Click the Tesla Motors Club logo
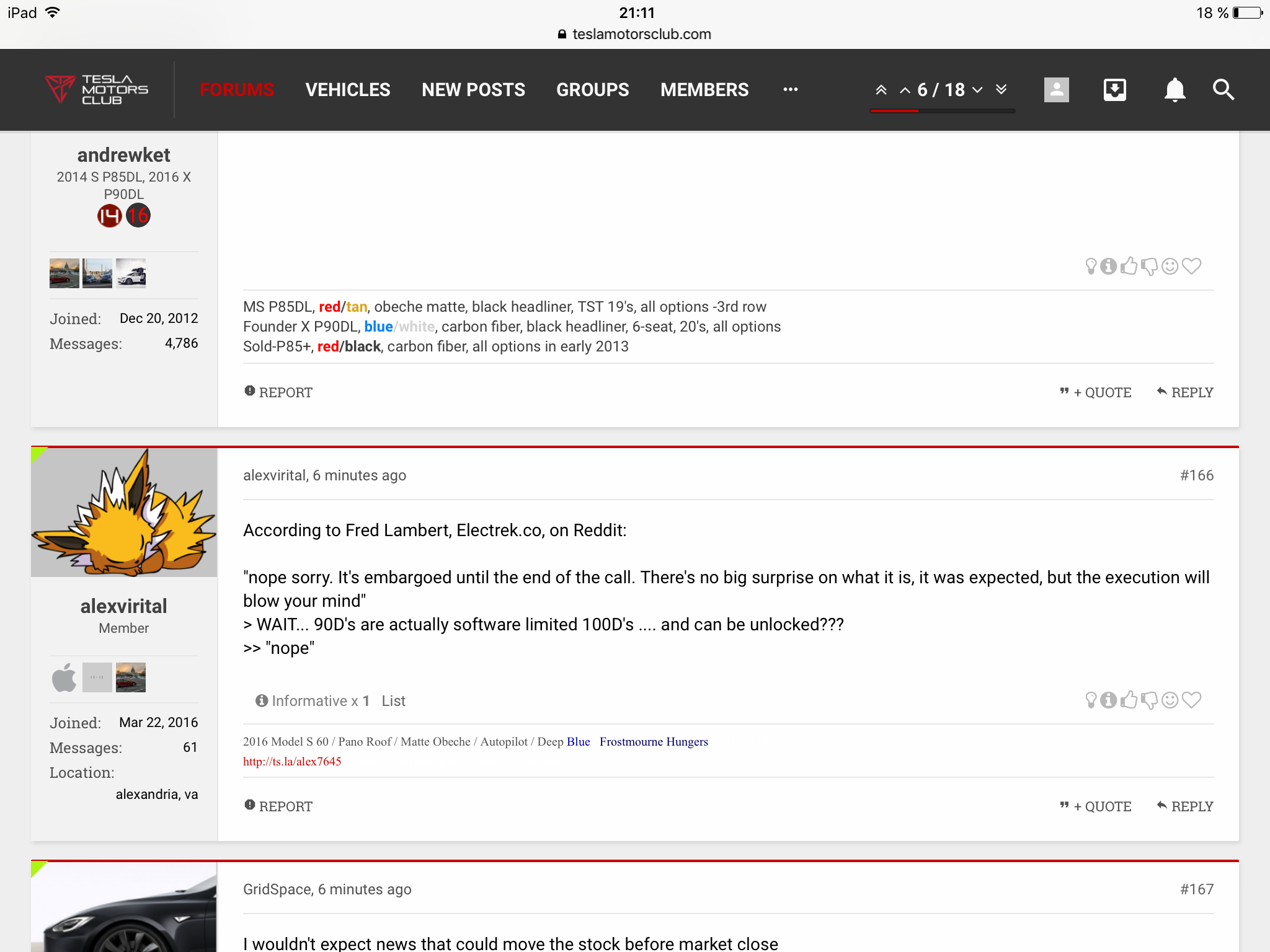Screen dimensions: 1270x952 [x=97, y=90]
